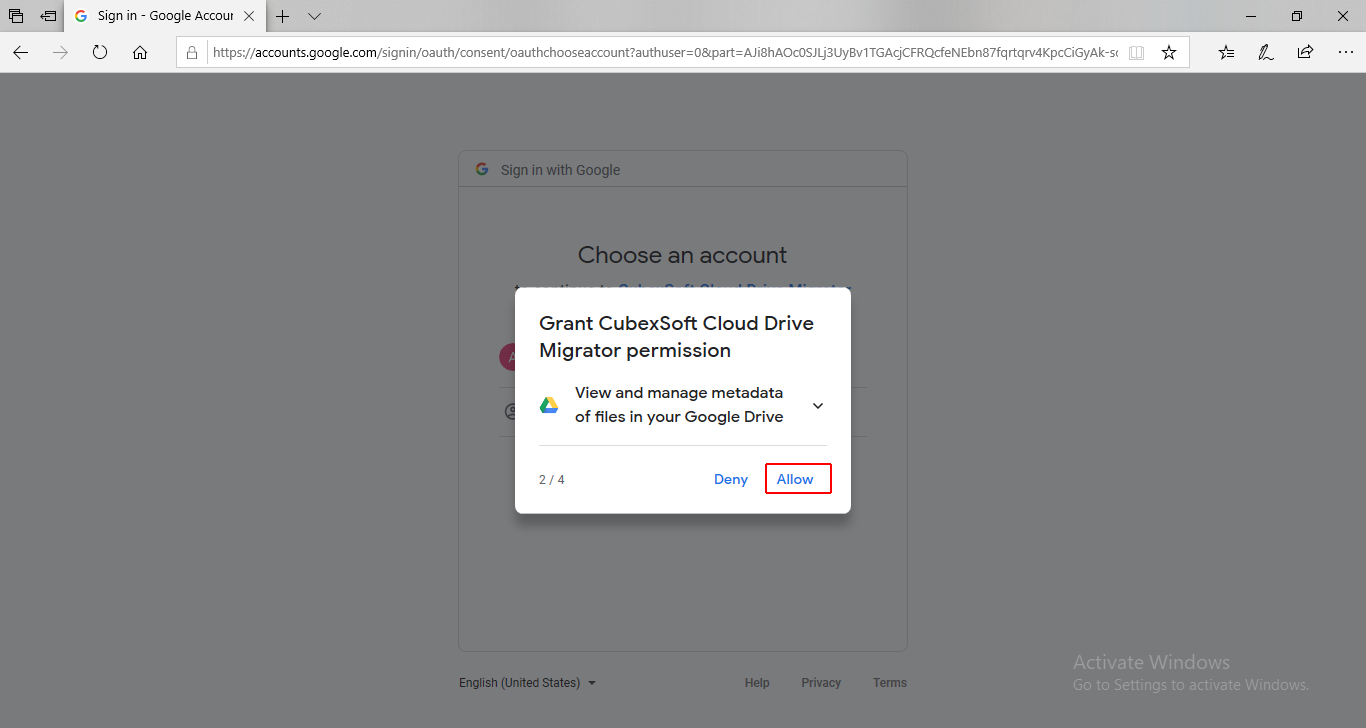Open the browser home page

pyautogui.click(x=140, y=53)
